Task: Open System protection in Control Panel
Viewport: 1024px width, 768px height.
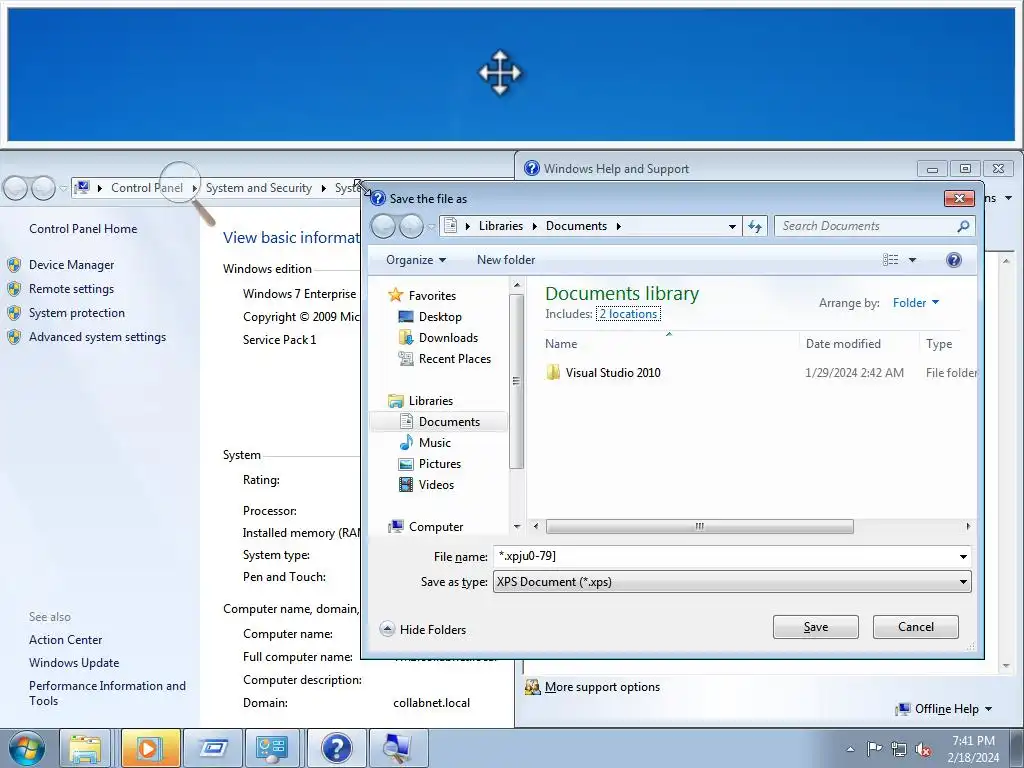Action: pos(76,313)
